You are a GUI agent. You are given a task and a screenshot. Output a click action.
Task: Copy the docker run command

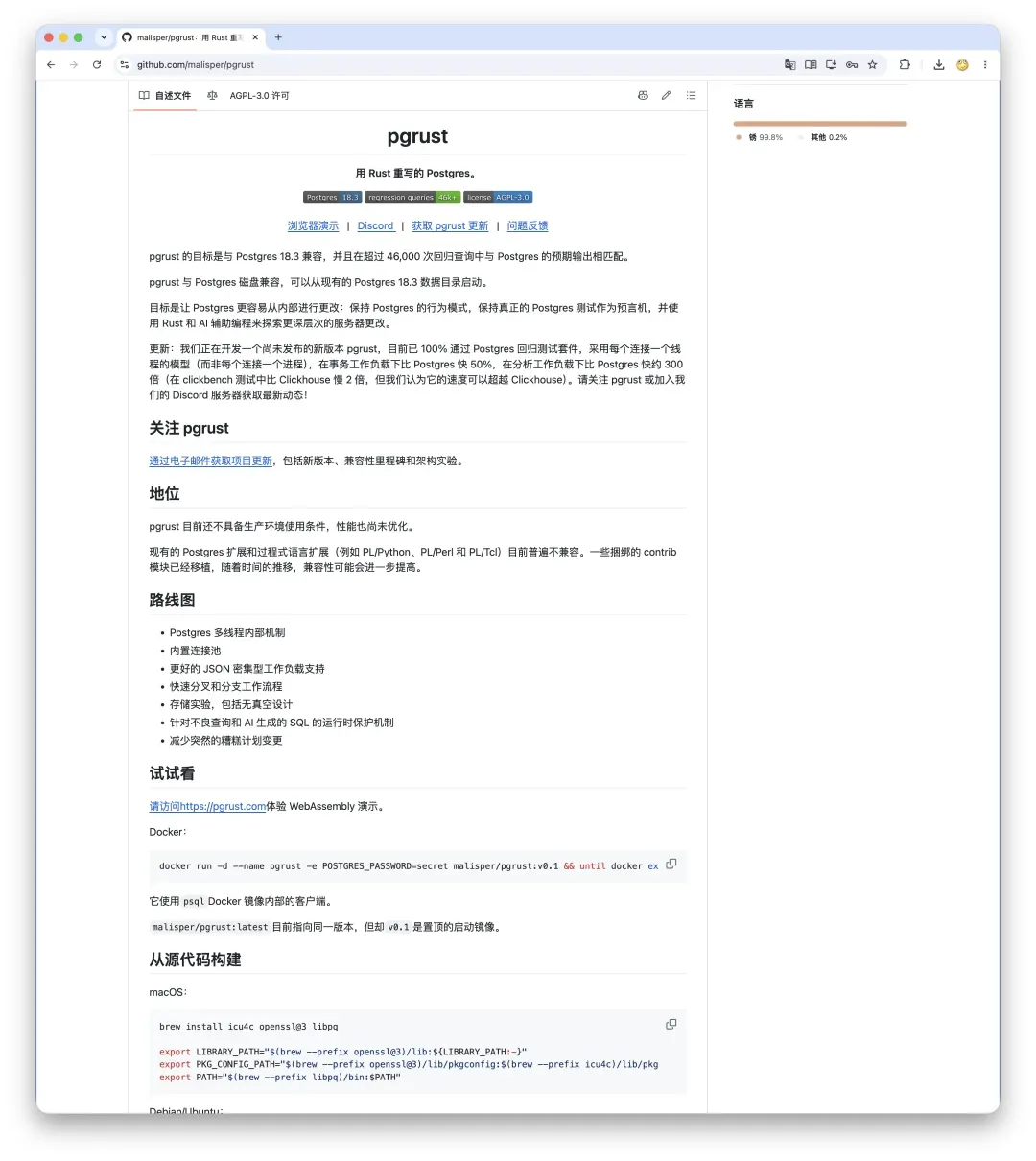click(671, 864)
